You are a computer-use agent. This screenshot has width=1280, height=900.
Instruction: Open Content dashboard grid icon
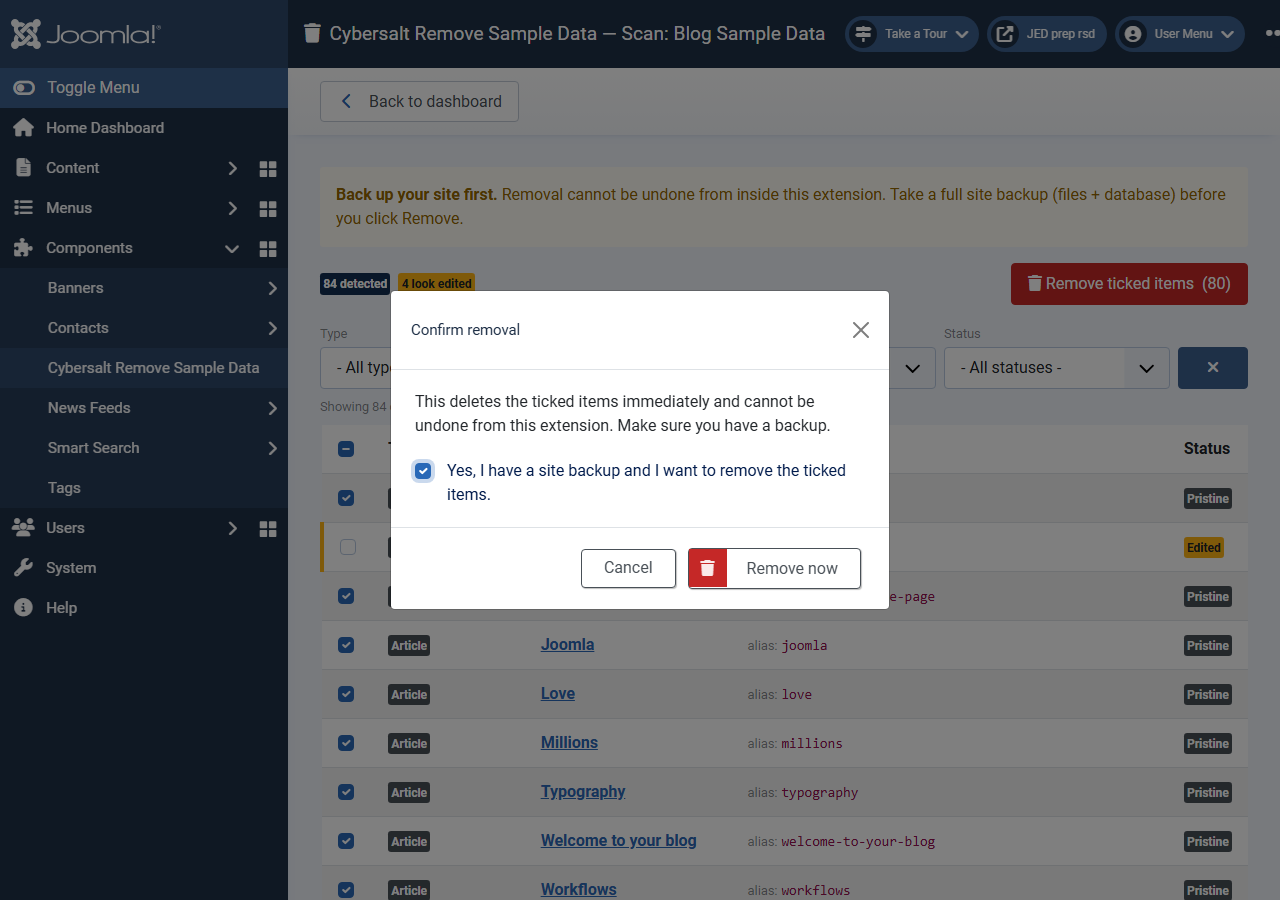click(268, 168)
